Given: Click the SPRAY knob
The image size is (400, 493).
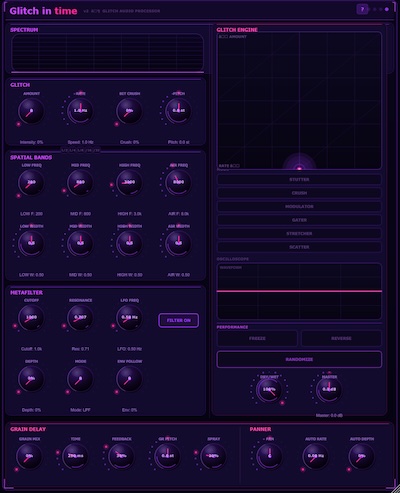Looking at the screenshot, I should 214,456.
